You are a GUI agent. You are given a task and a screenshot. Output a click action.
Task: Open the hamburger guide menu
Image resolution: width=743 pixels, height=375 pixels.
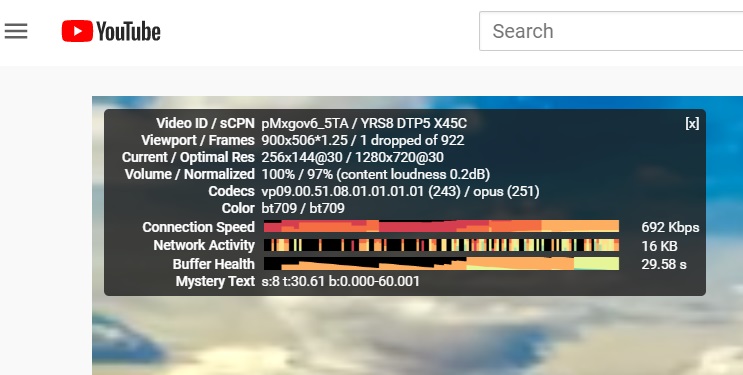coord(16,31)
